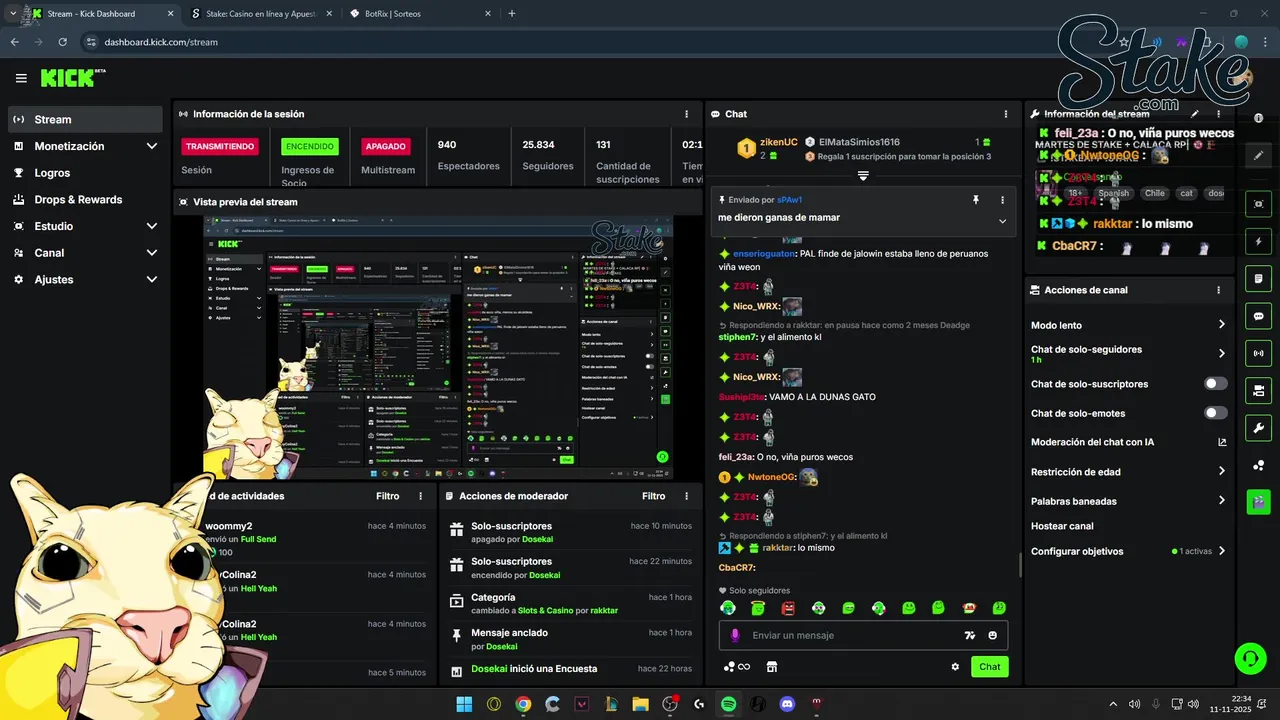Click the red angry emote in the quick emote row
The image size is (1280, 720).
pyautogui.click(x=788, y=608)
